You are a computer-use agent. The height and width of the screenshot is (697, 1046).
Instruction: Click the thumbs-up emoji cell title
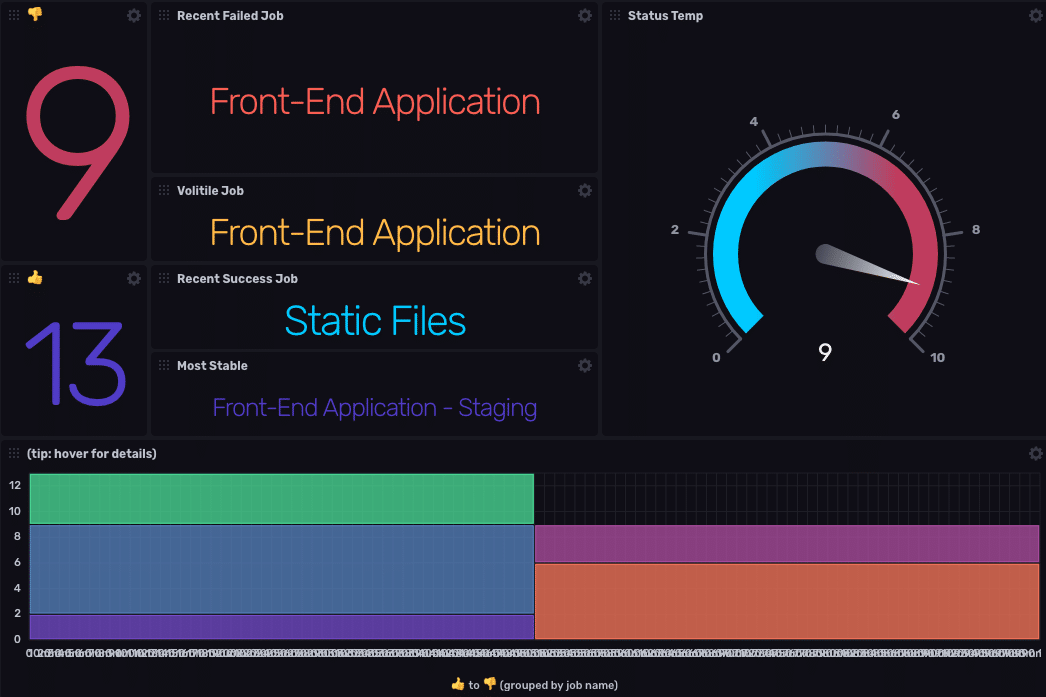[x=35, y=277]
